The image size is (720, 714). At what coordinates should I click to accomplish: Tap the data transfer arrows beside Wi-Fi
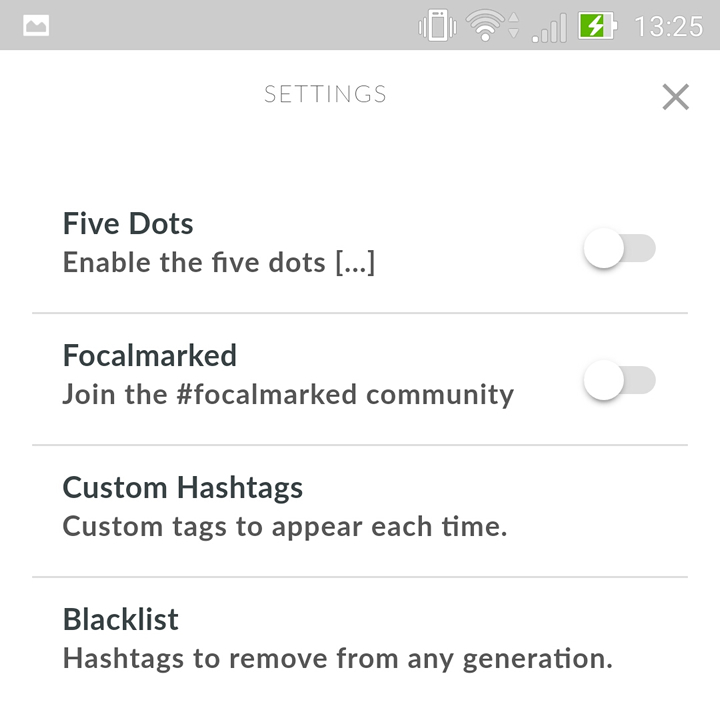click(514, 26)
